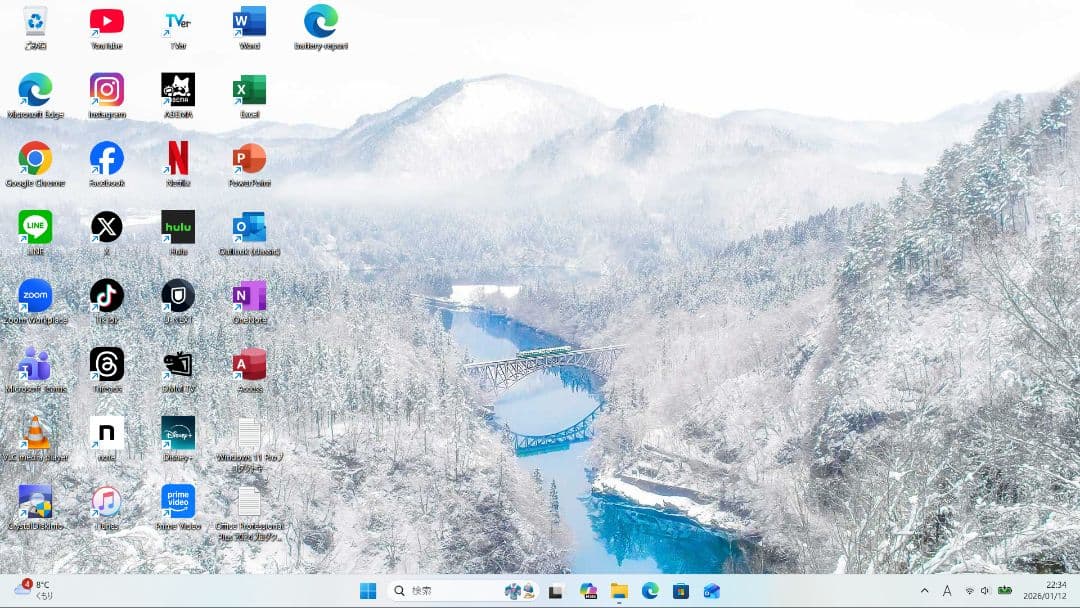Expand the hidden system tray icons

tap(925, 590)
